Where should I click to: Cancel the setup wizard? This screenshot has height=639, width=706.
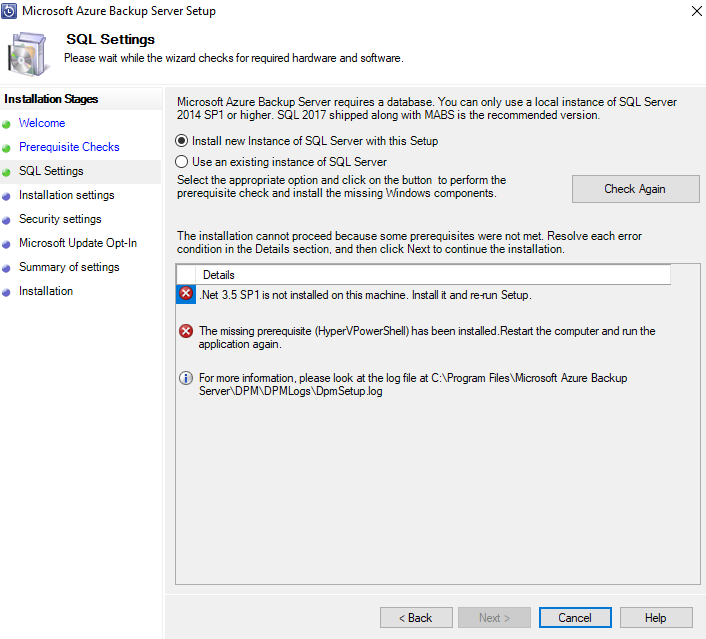(575, 617)
